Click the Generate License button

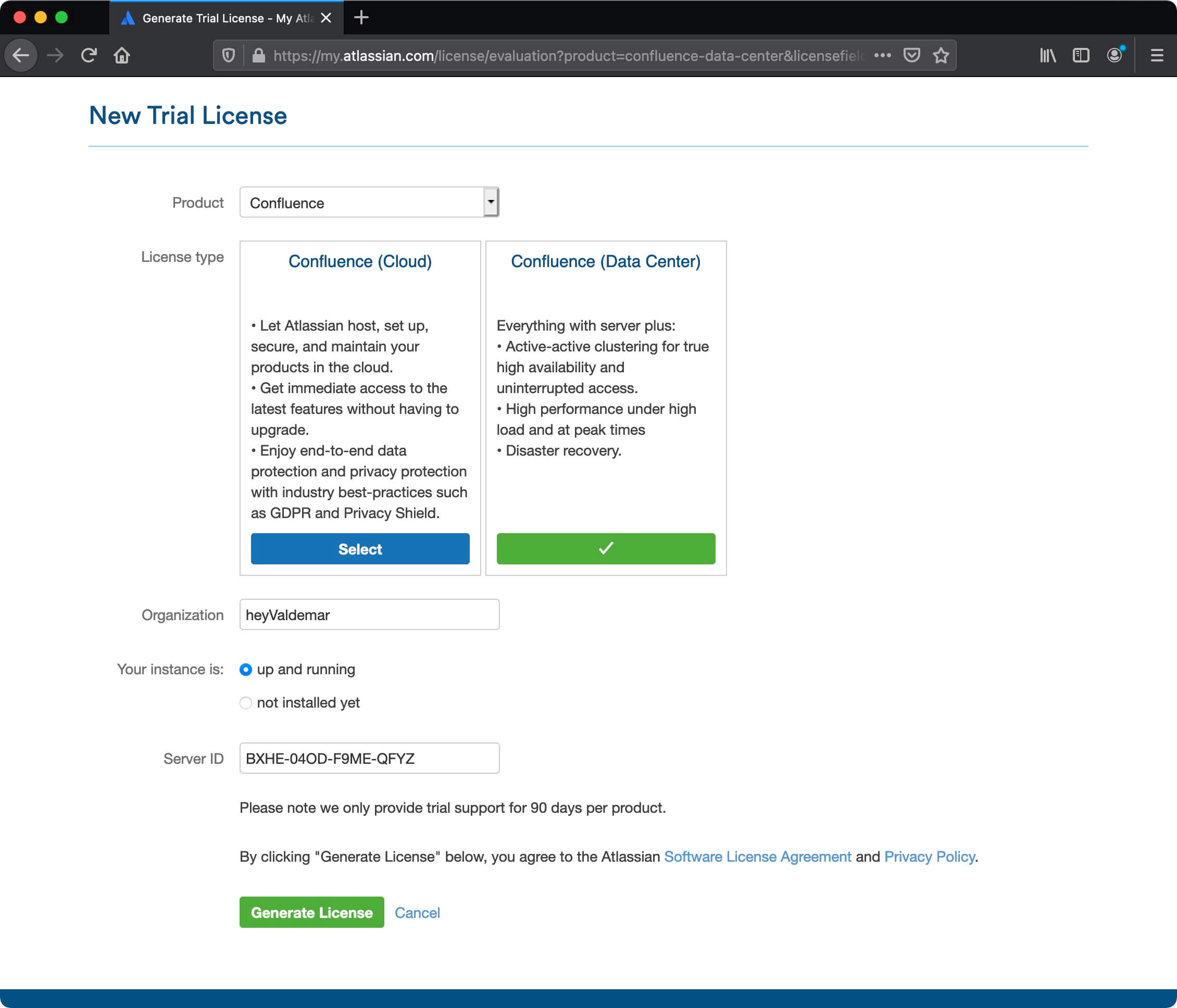(x=312, y=912)
